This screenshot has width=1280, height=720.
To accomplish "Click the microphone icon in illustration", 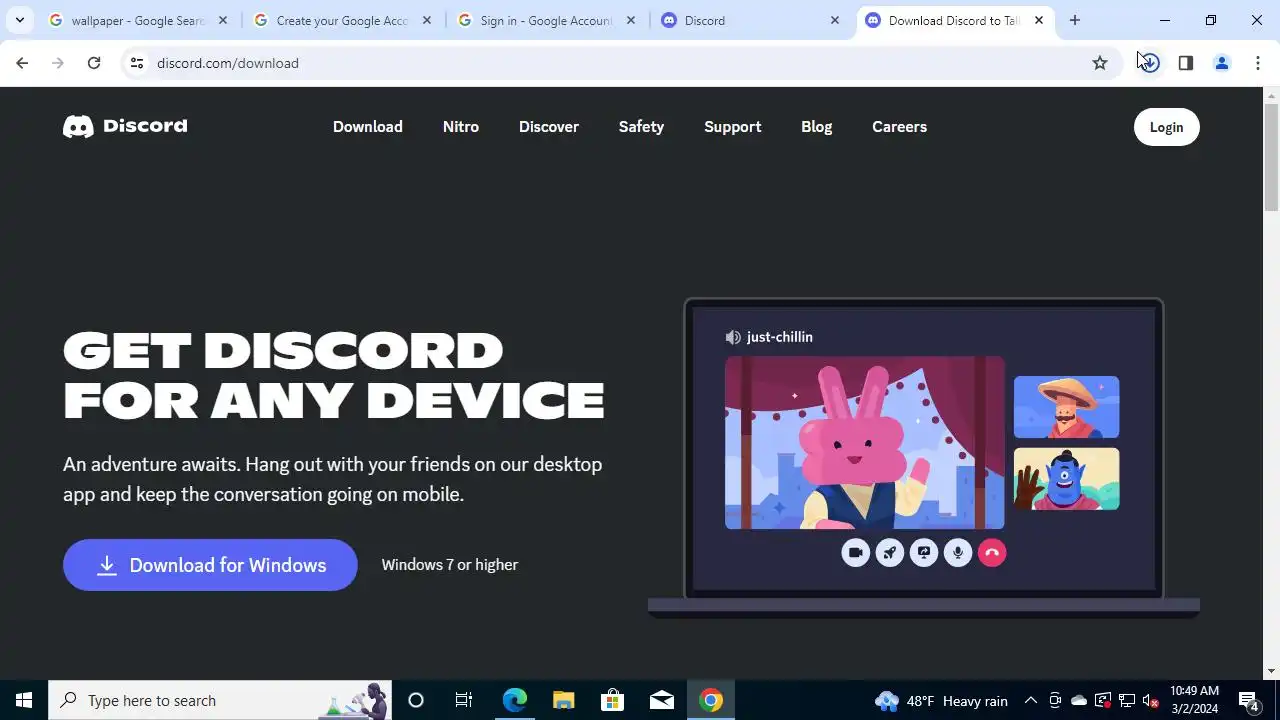I will click(957, 552).
